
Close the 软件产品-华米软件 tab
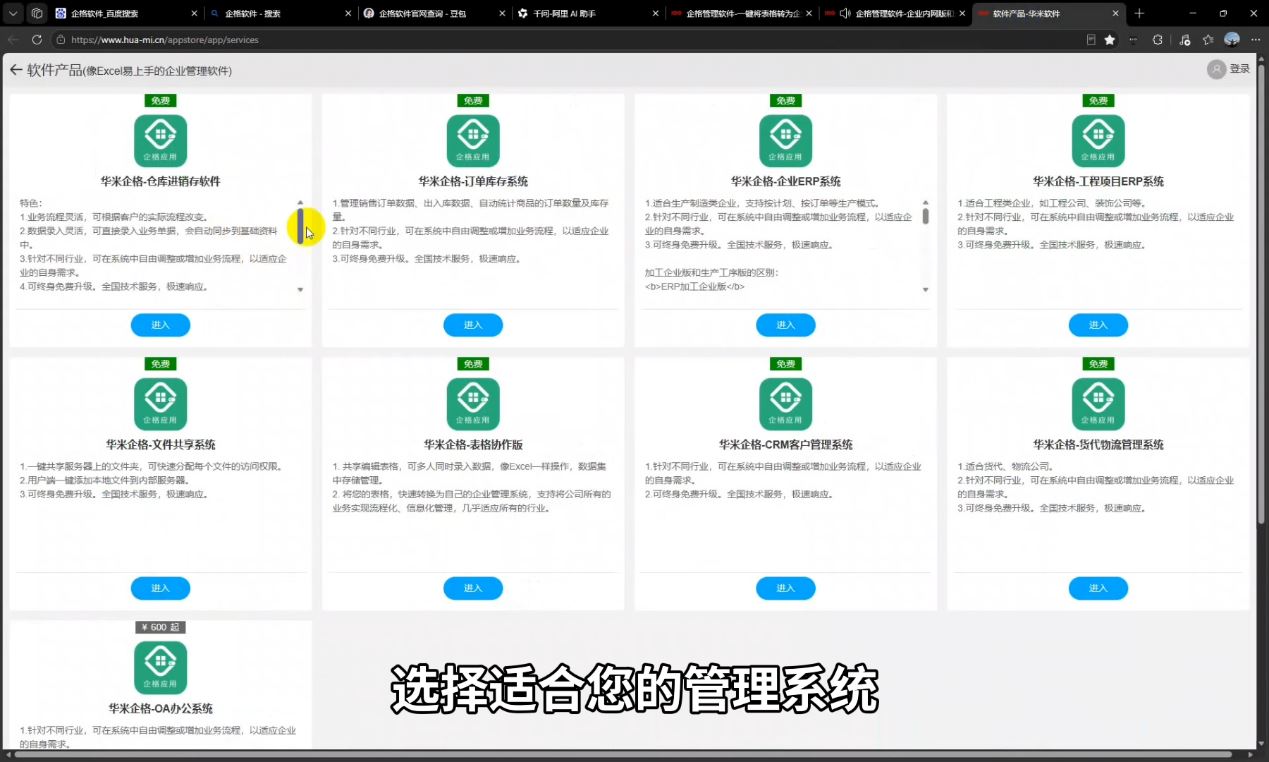[1114, 13]
